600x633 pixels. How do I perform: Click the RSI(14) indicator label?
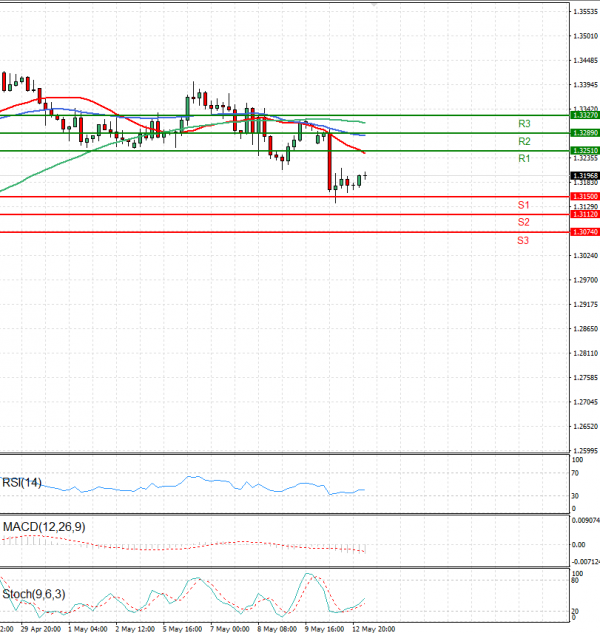(x=22, y=482)
